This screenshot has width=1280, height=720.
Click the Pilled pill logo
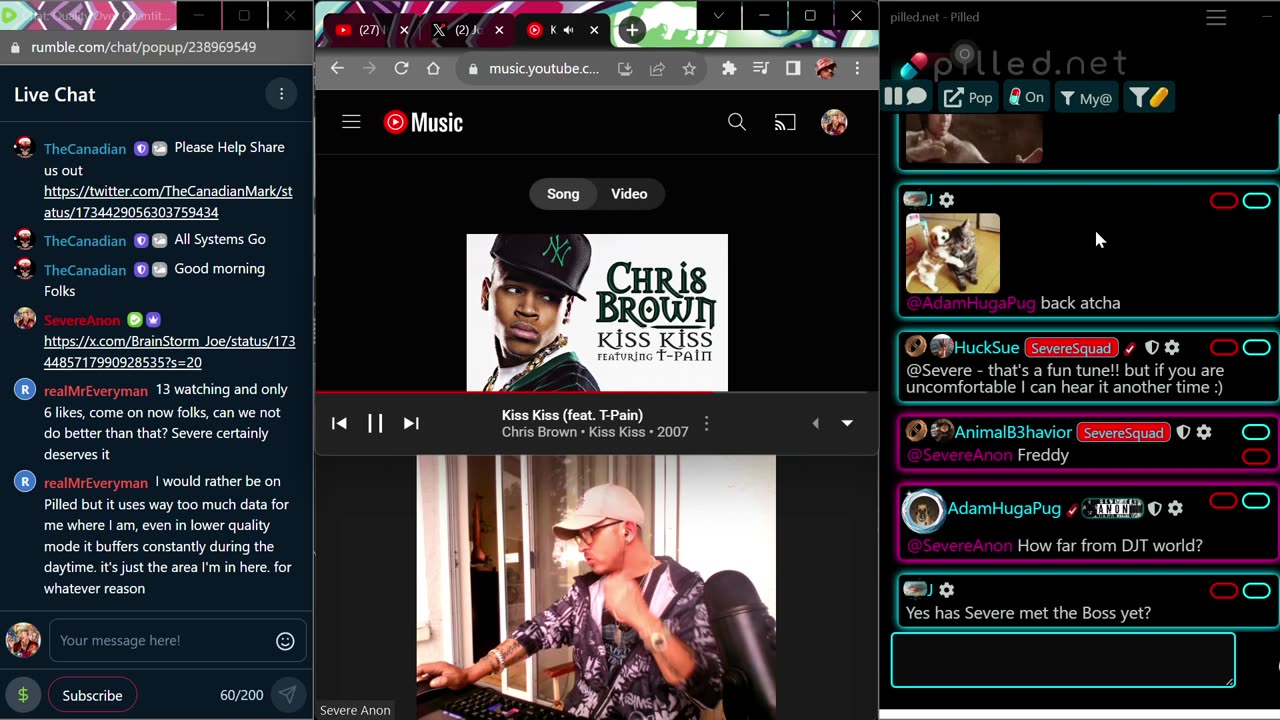click(x=913, y=65)
